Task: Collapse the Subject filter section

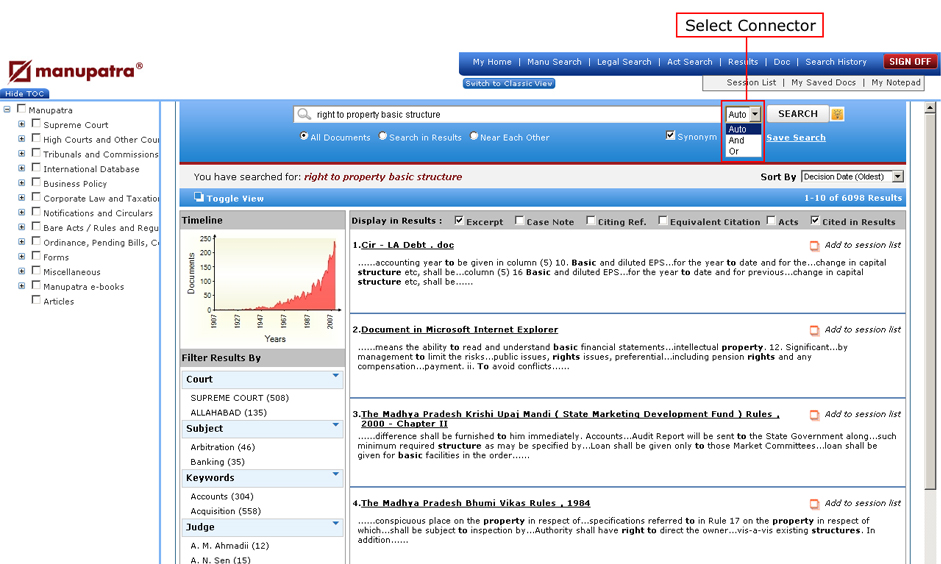Action: click(x=335, y=425)
